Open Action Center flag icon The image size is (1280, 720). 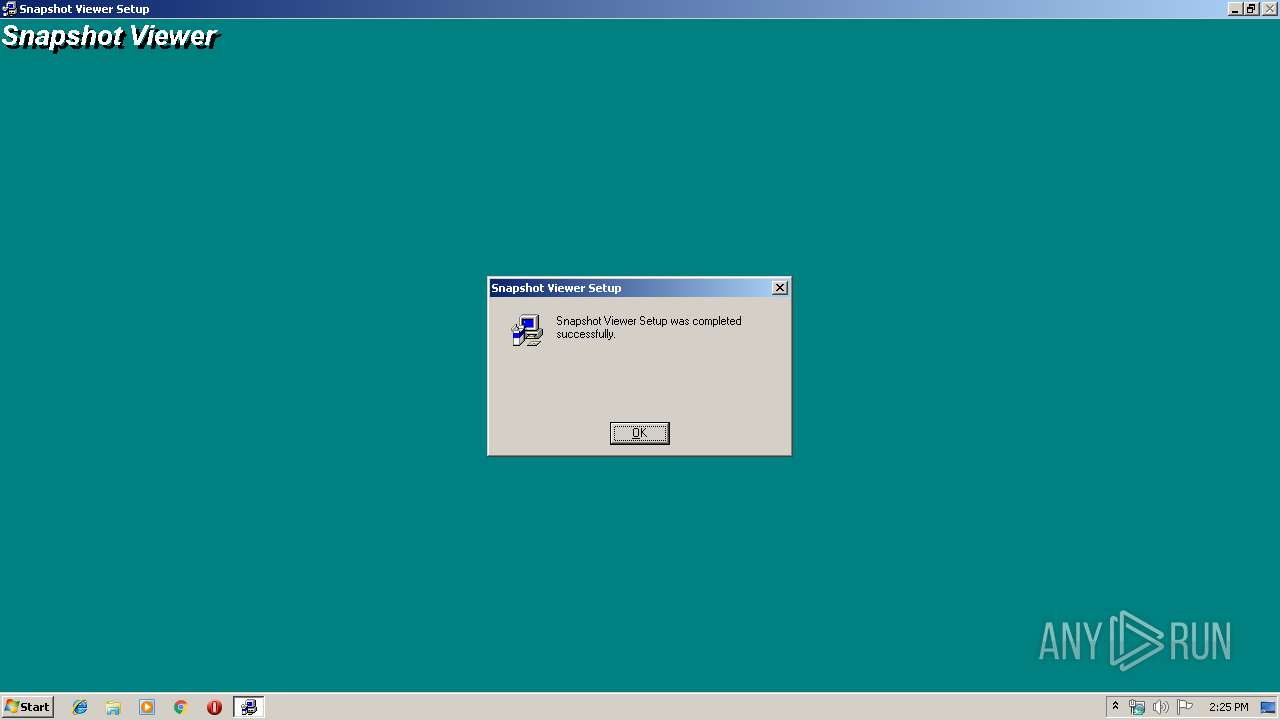pos(1185,707)
